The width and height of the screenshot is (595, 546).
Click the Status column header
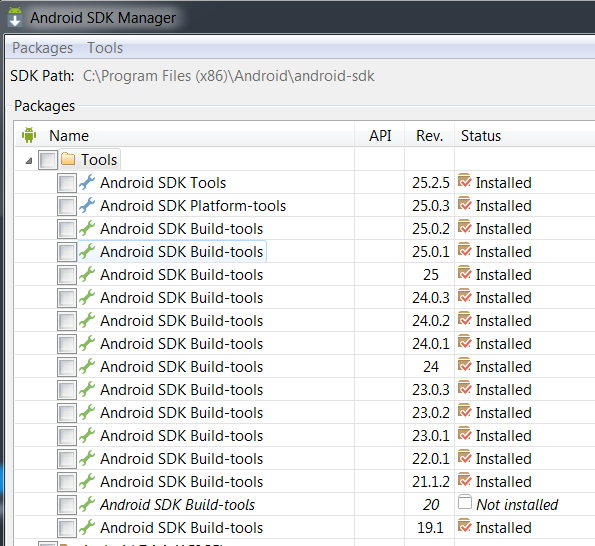coord(525,135)
